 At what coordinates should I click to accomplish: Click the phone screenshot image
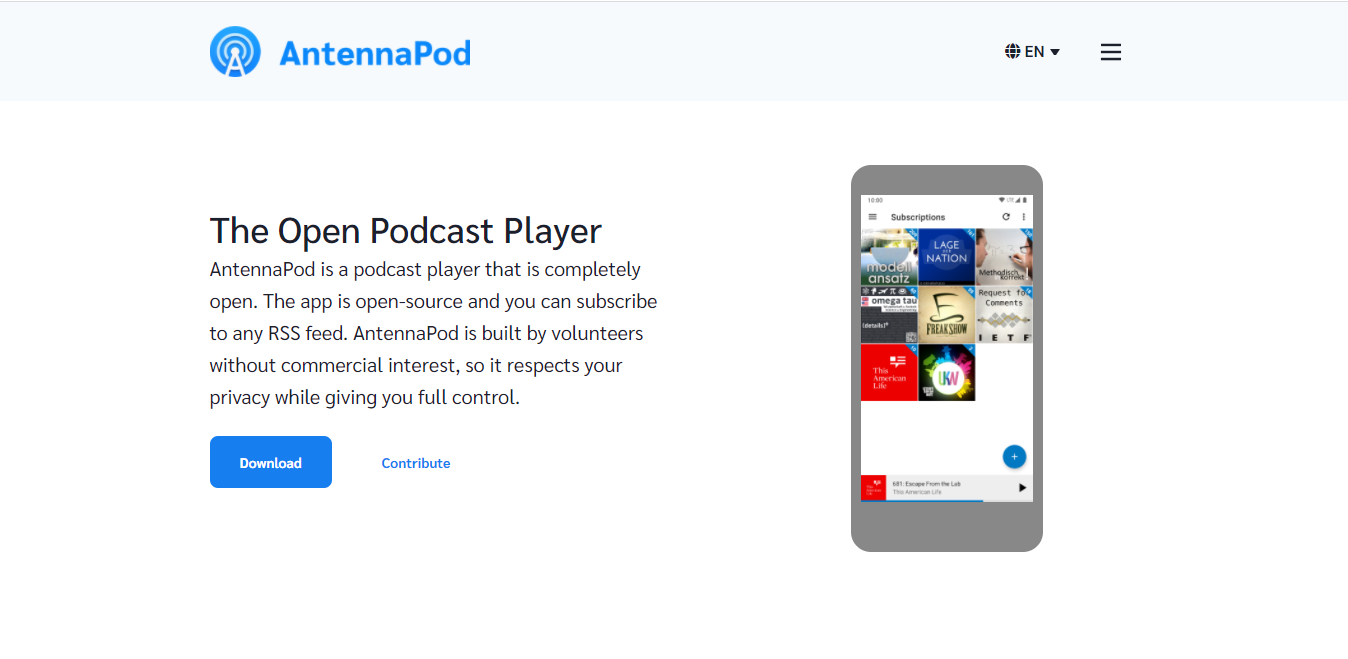pyautogui.click(x=947, y=358)
